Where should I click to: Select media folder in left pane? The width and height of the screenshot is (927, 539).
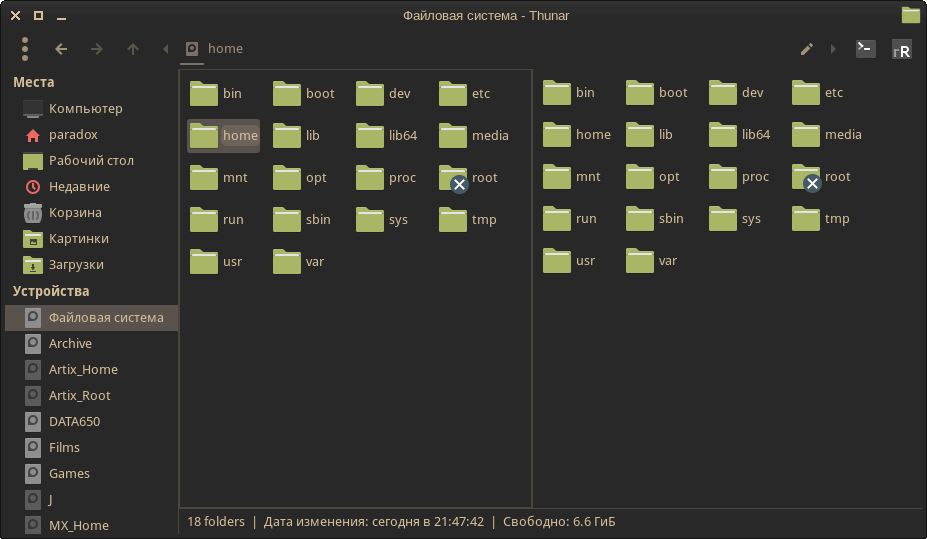[x=474, y=135]
